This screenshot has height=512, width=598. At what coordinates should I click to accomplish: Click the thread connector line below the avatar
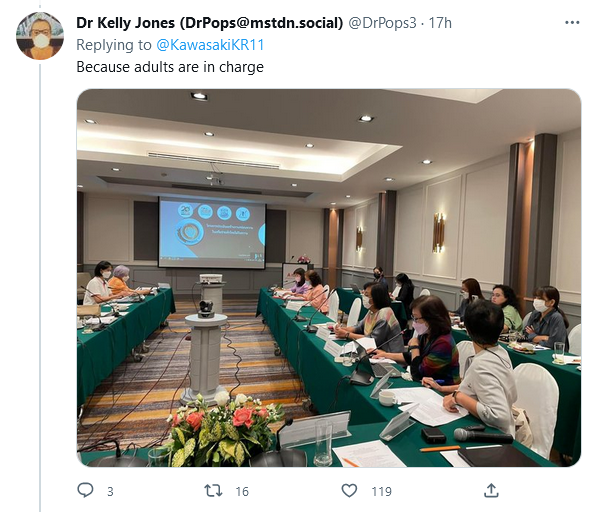point(40,286)
